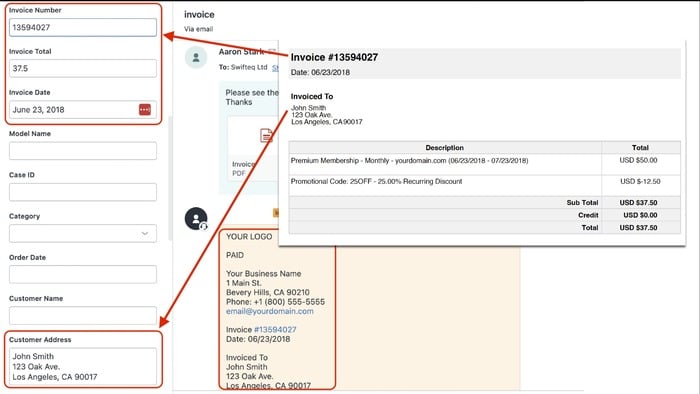Click the 'Description' column header
Viewport: 700px width, 394px height.
pos(444,148)
